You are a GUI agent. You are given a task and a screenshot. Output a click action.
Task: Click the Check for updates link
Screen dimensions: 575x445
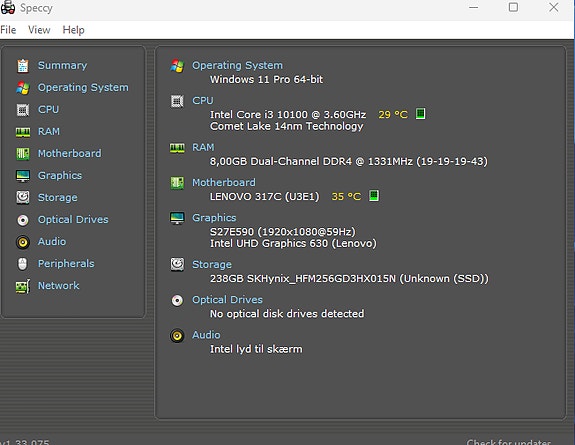[x=509, y=442]
